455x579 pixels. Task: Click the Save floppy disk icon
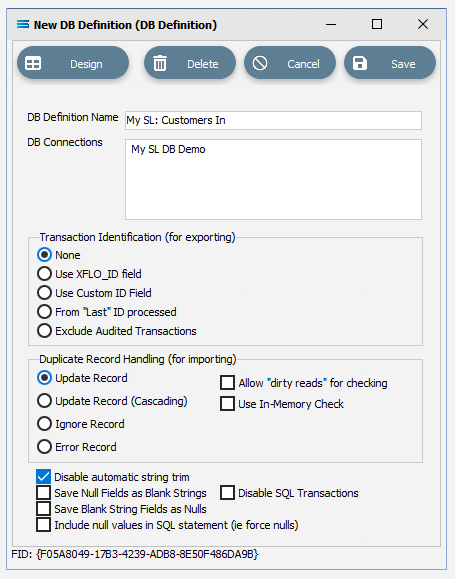click(360, 63)
